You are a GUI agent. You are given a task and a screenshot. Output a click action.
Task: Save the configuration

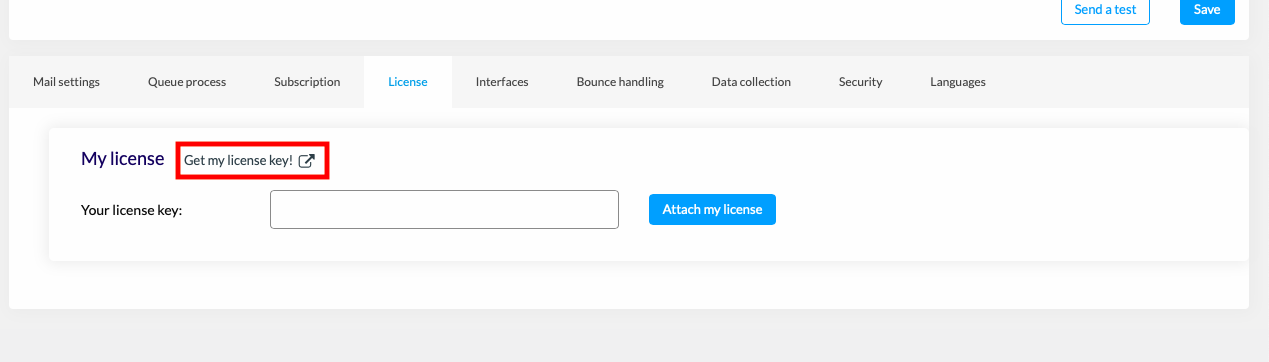tap(1207, 10)
